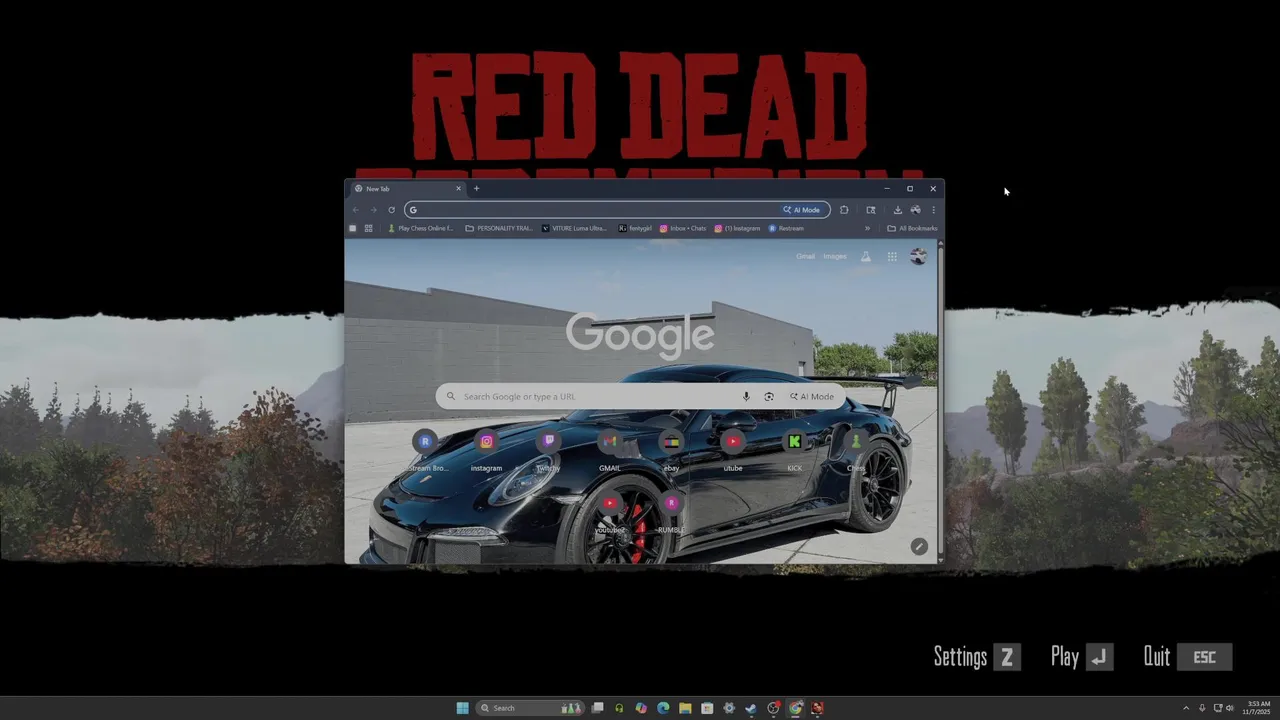
Task: Open Twitchy shortcut tile
Action: click(548, 450)
